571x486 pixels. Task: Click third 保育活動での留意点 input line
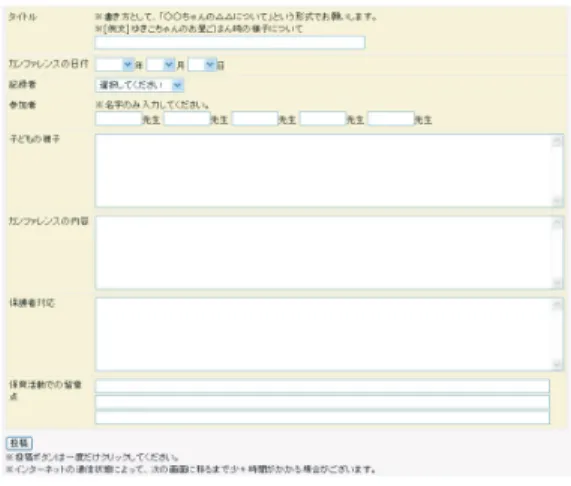click(x=322, y=418)
